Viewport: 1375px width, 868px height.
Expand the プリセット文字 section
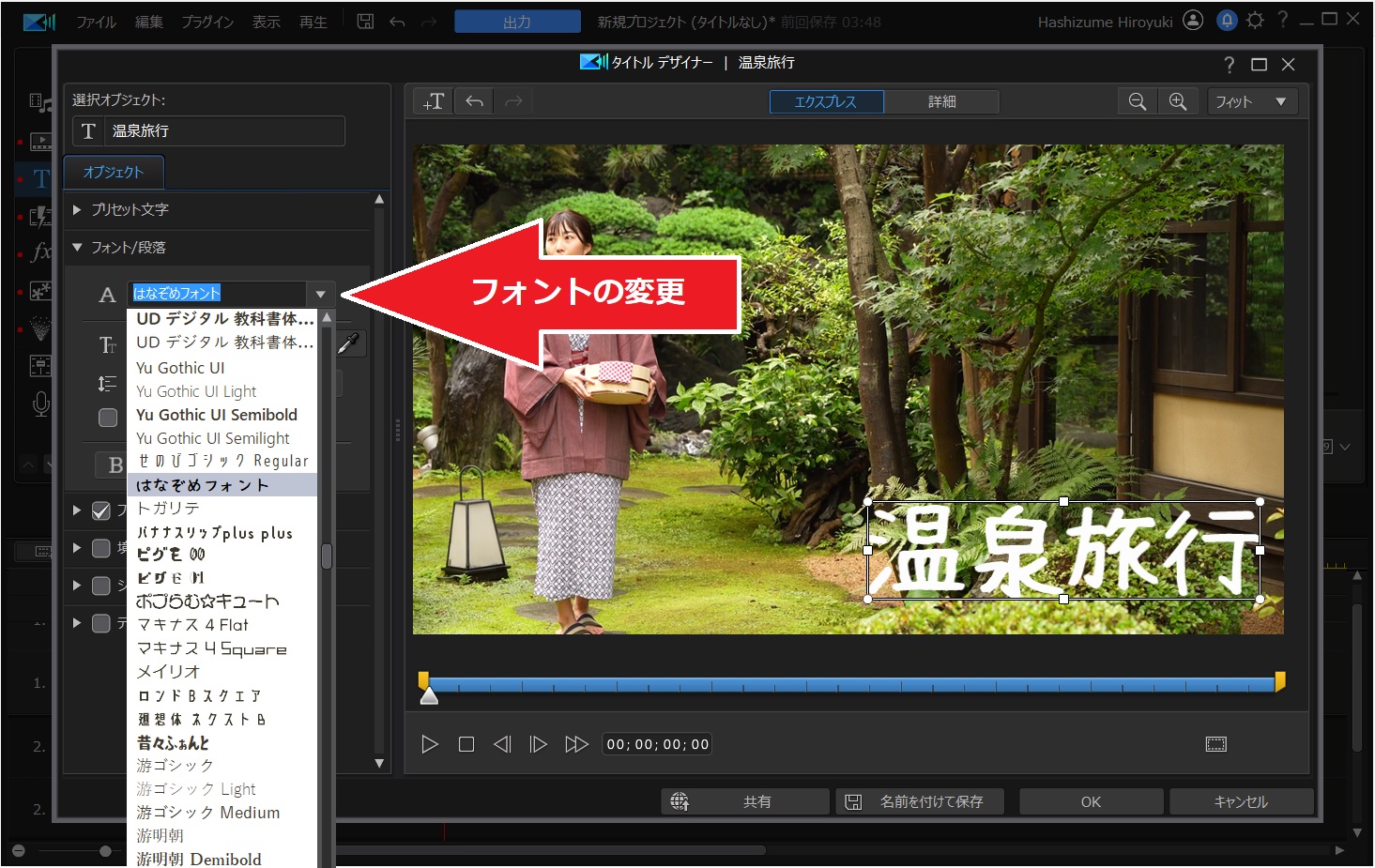coord(77,209)
